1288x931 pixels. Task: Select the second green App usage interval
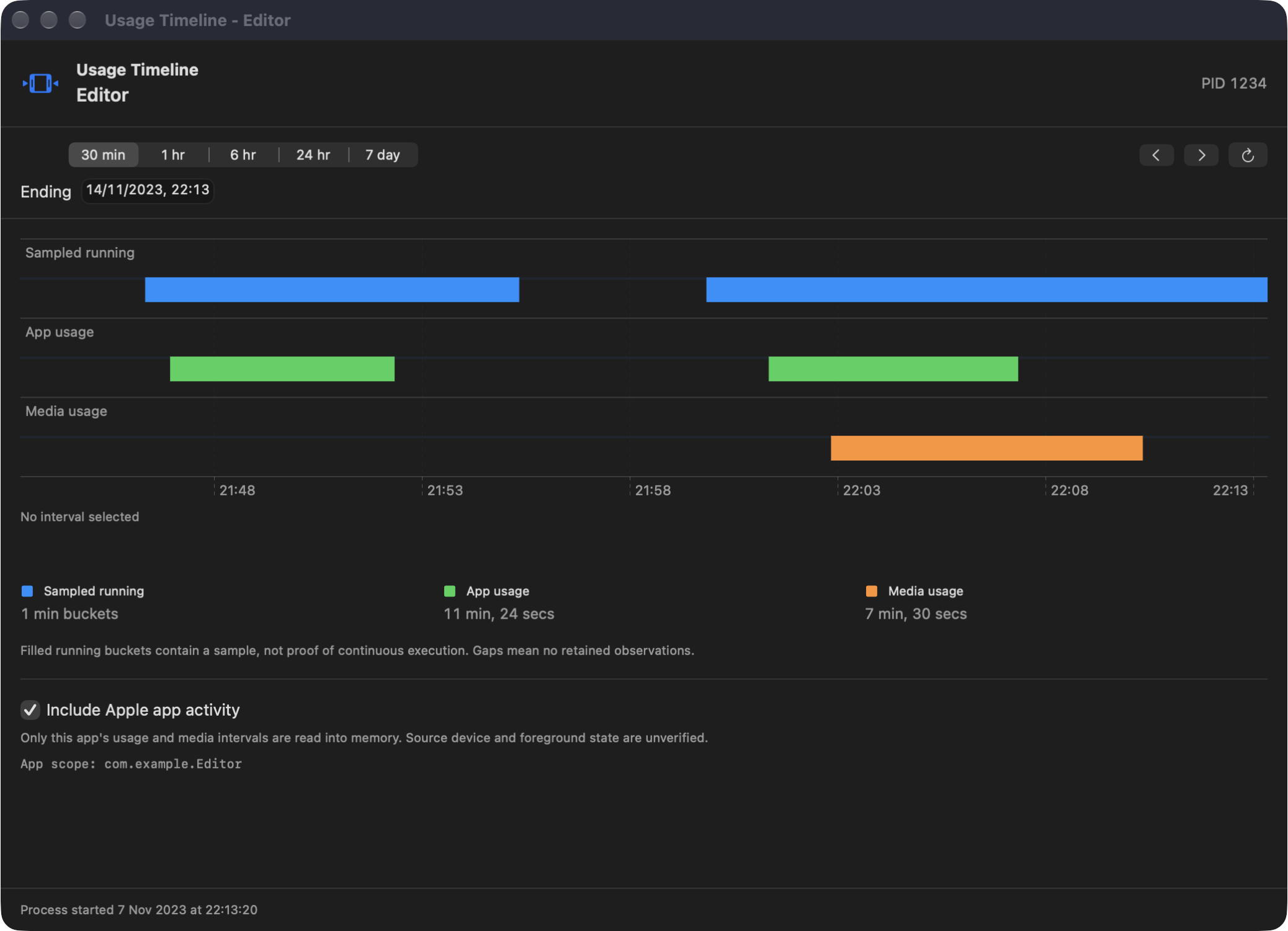pos(893,369)
